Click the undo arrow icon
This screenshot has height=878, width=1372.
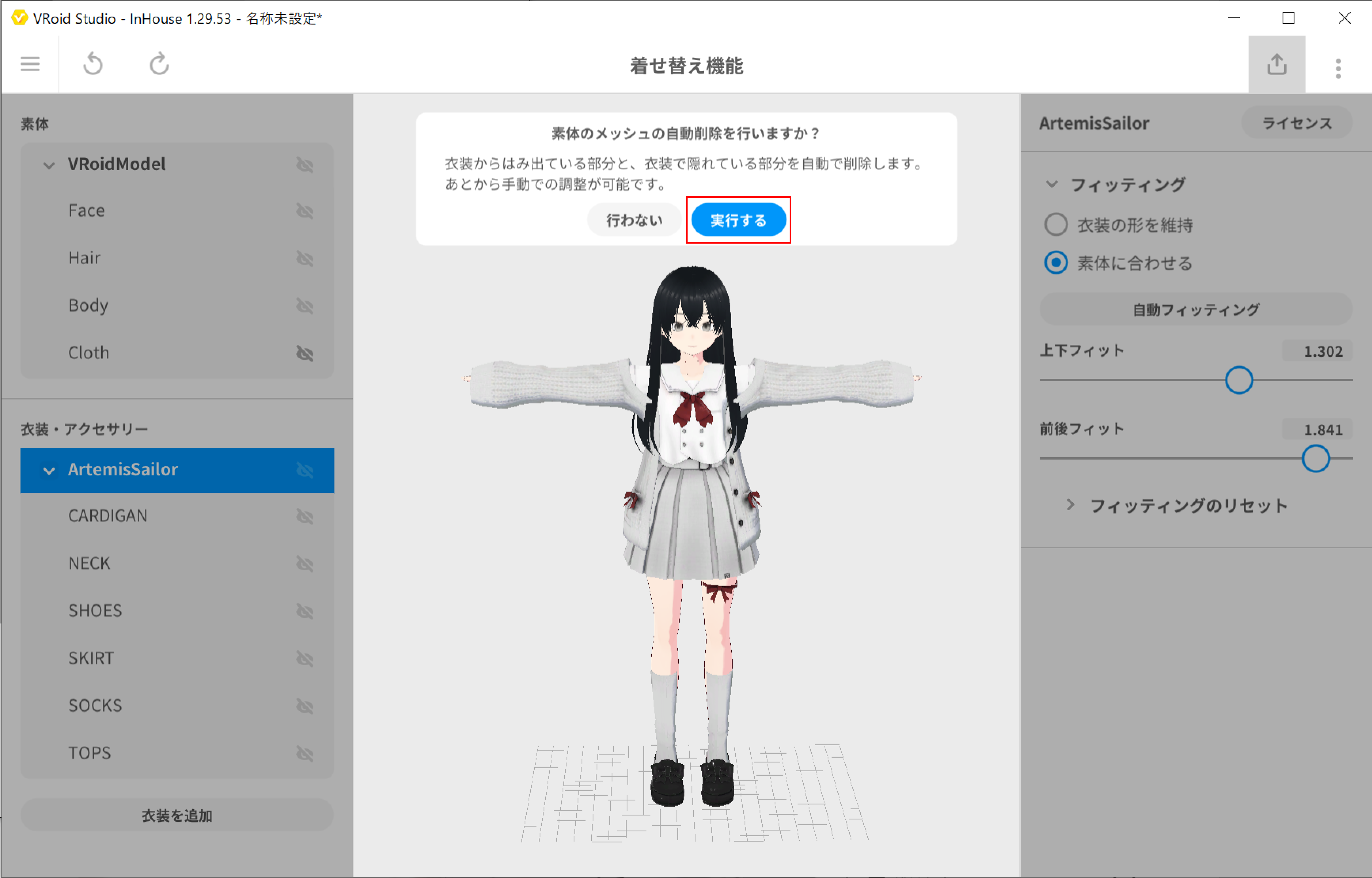pyautogui.click(x=93, y=64)
